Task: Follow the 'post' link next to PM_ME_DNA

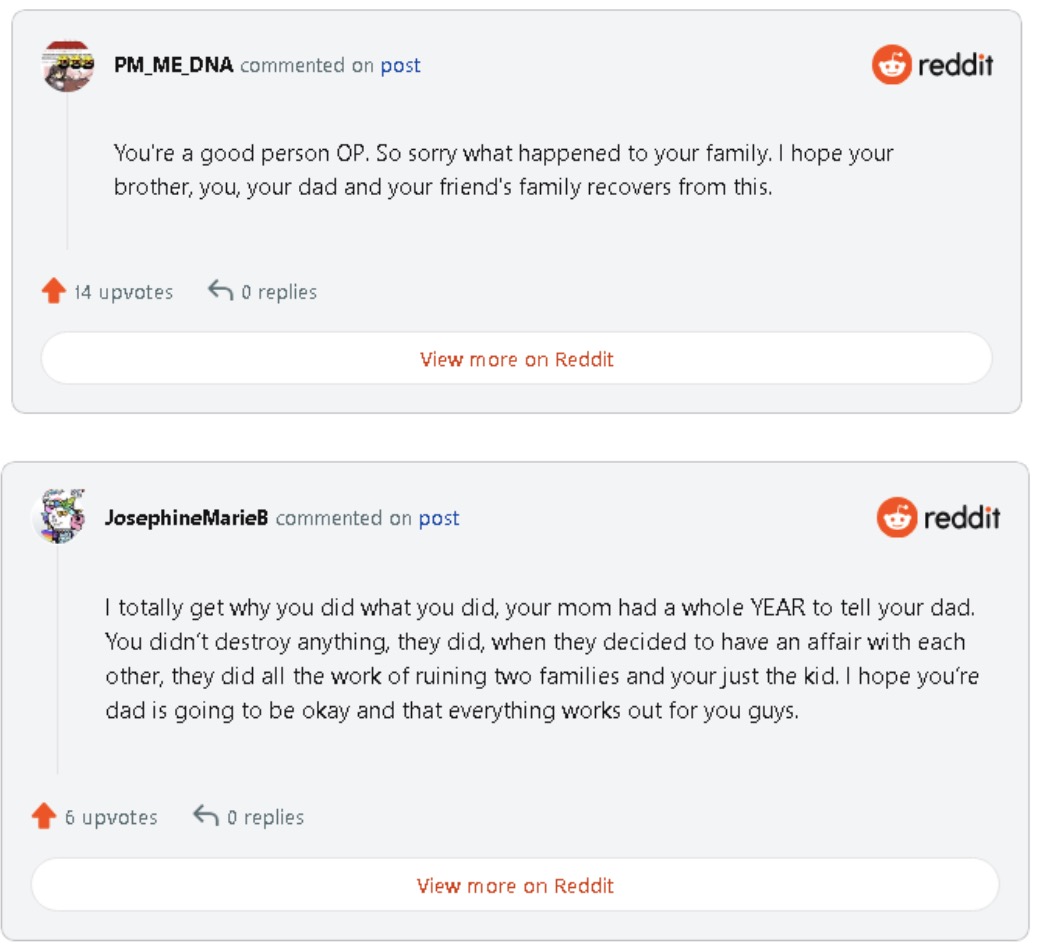Action: tap(400, 65)
